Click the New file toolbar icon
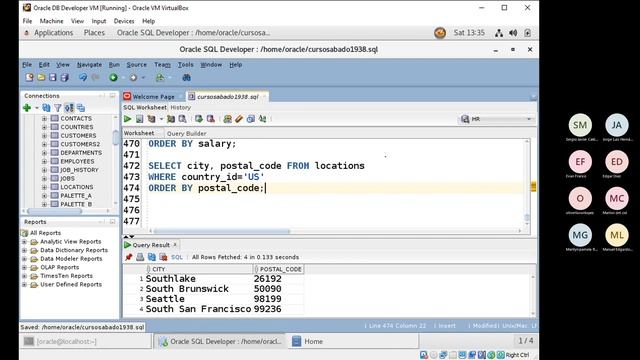640x360 pixels. [x=29, y=78]
